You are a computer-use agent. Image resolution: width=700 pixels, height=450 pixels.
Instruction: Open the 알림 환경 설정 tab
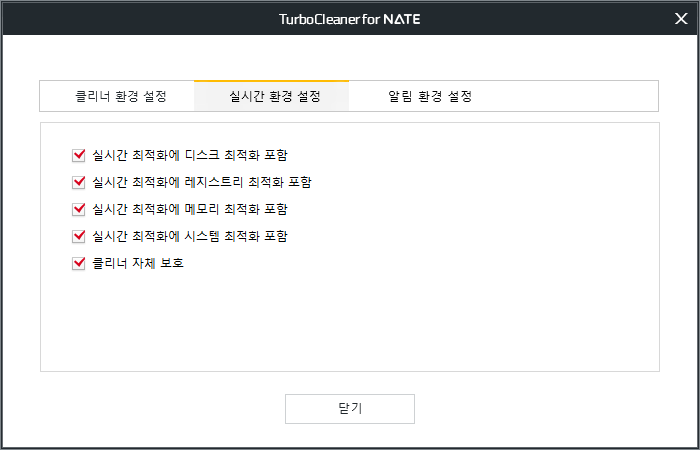[426, 96]
